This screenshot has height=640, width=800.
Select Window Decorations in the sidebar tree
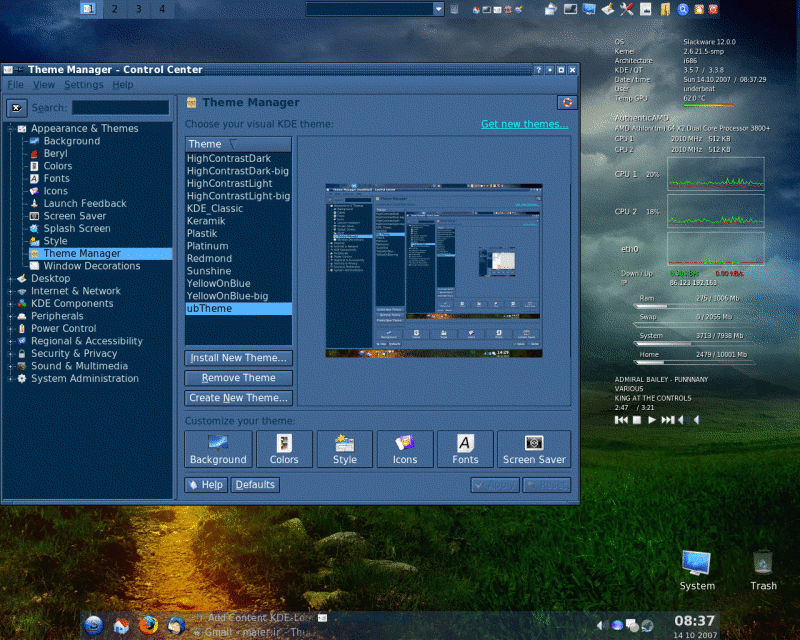pyautogui.click(x=92, y=266)
